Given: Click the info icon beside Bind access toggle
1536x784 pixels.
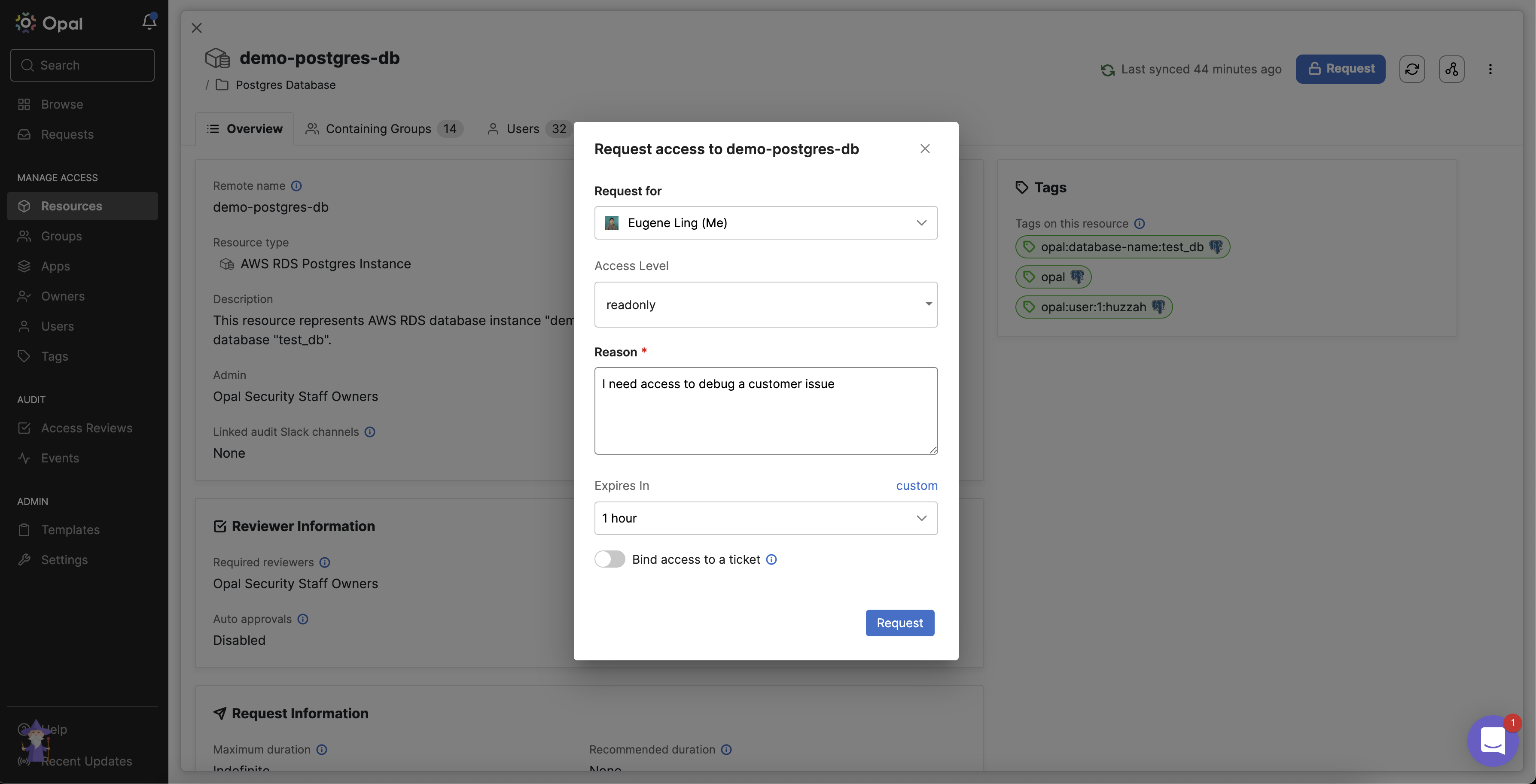Looking at the screenshot, I should (x=771, y=559).
